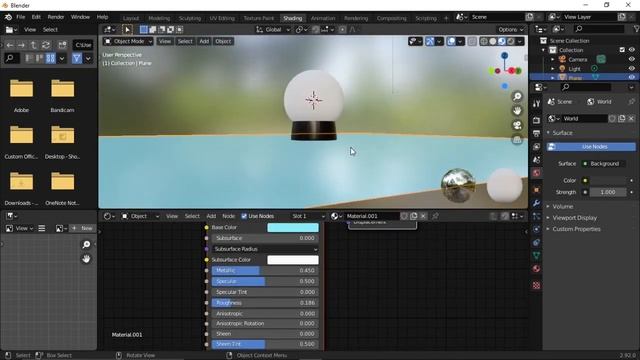The height and width of the screenshot is (360, 640).
Task: Open the Options dropdown in viewport
Action: click(510, 29)
